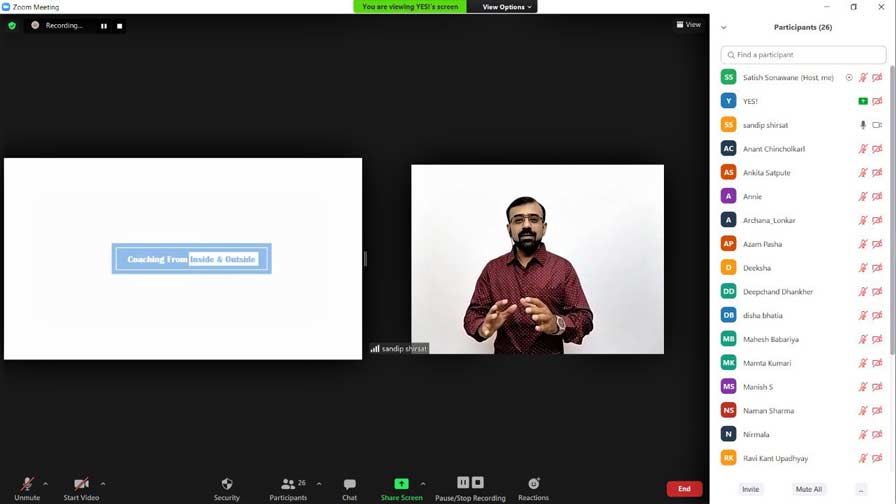Click the 'You are viewing YES!'s screen' banner
Image resolution: width=896 pixels, height=504 pixels.
[x=410, y=7]
